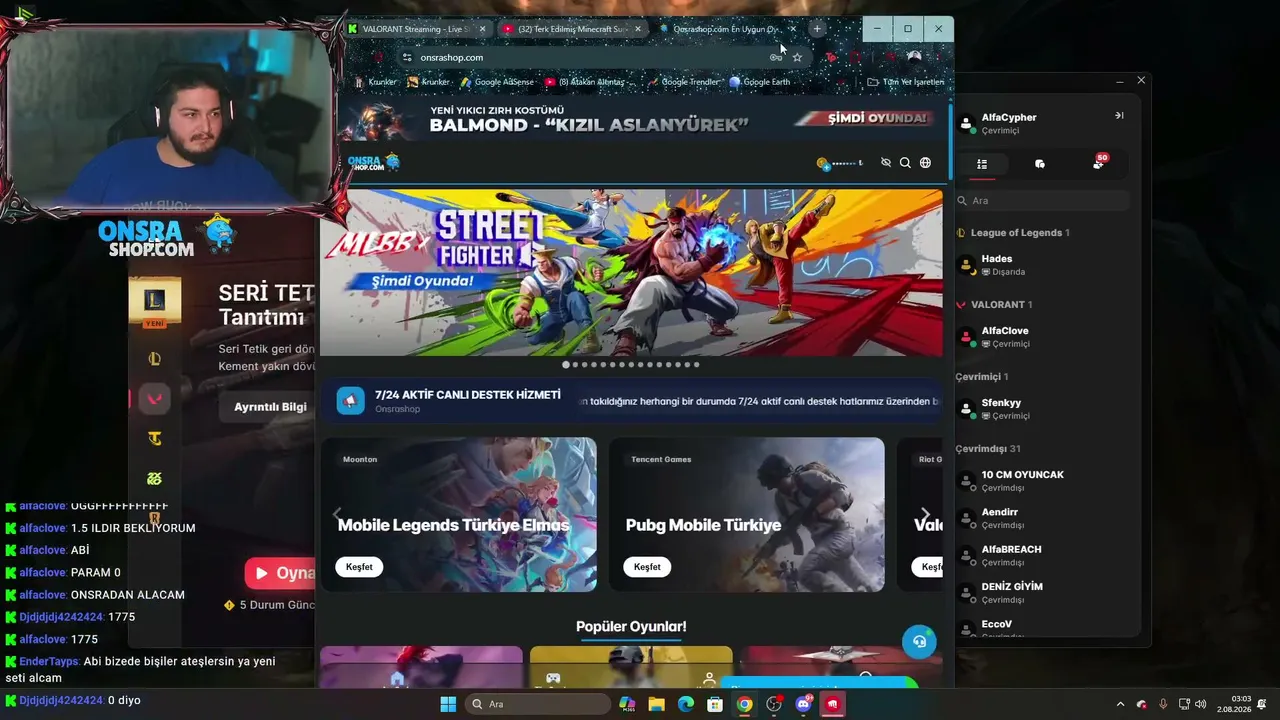Open the Google AdSense bookmark
The width and height of the screenshot is (1280, 720).
pyautogui.click(x=497, y=82)
